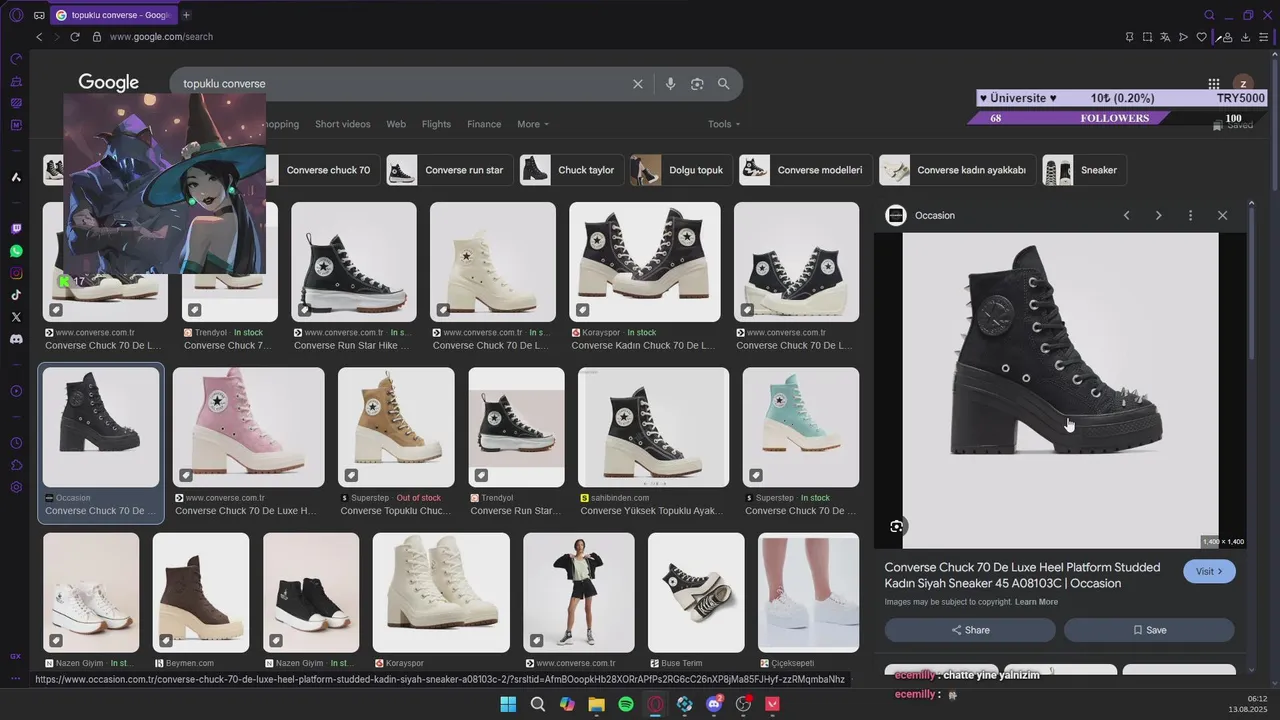The image size is (1280, 720).
Task: Open the Learn More copyright link
Action: coord(1036,602)
